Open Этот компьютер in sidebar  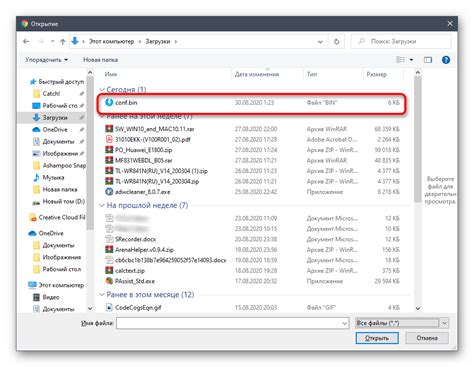click(x=56, y=285)
